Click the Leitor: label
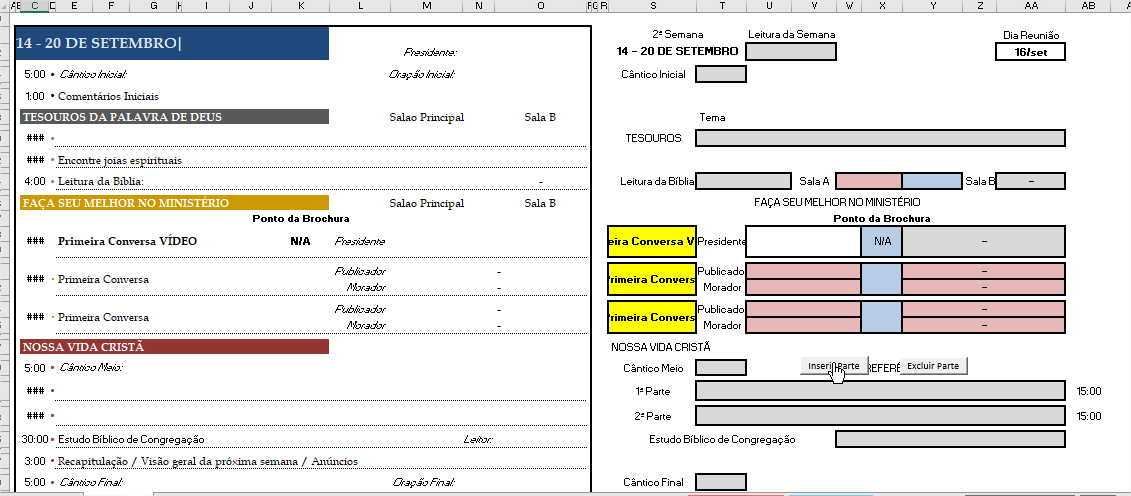Image resolution: width=1131 pixels, height=496 pixels. [478, 439]
